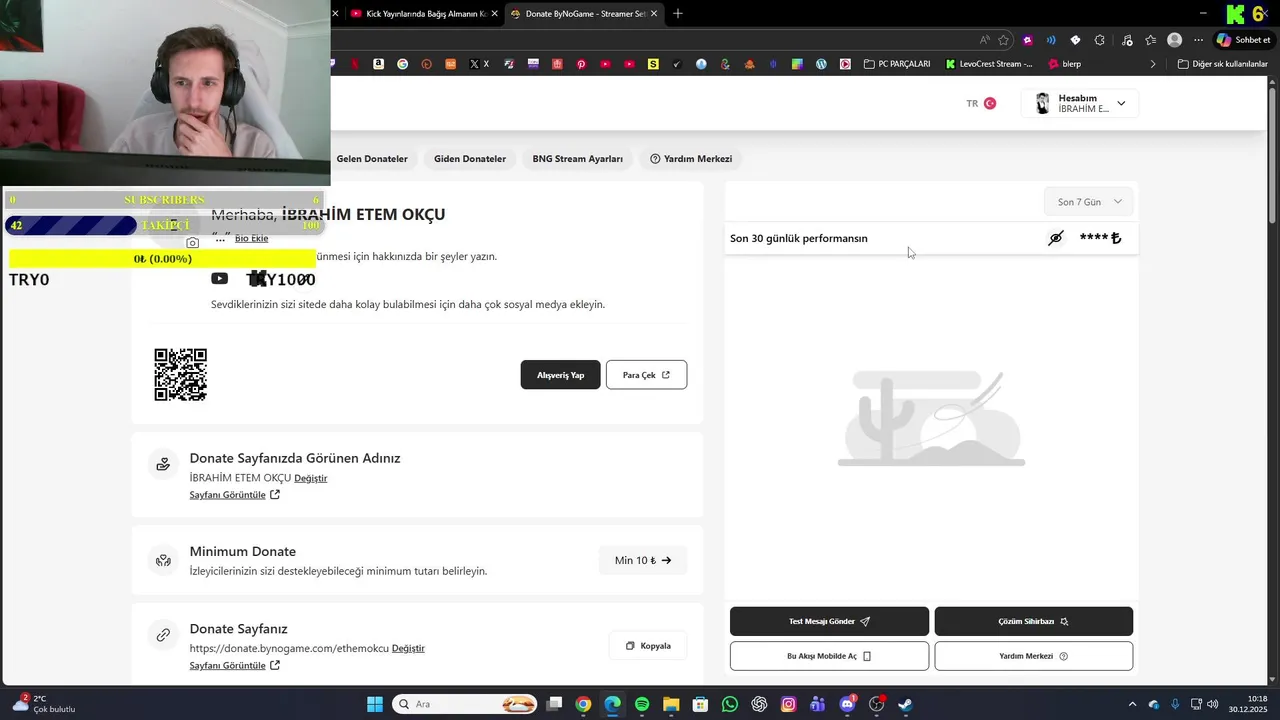Open a new browser tab

point(678,14)
